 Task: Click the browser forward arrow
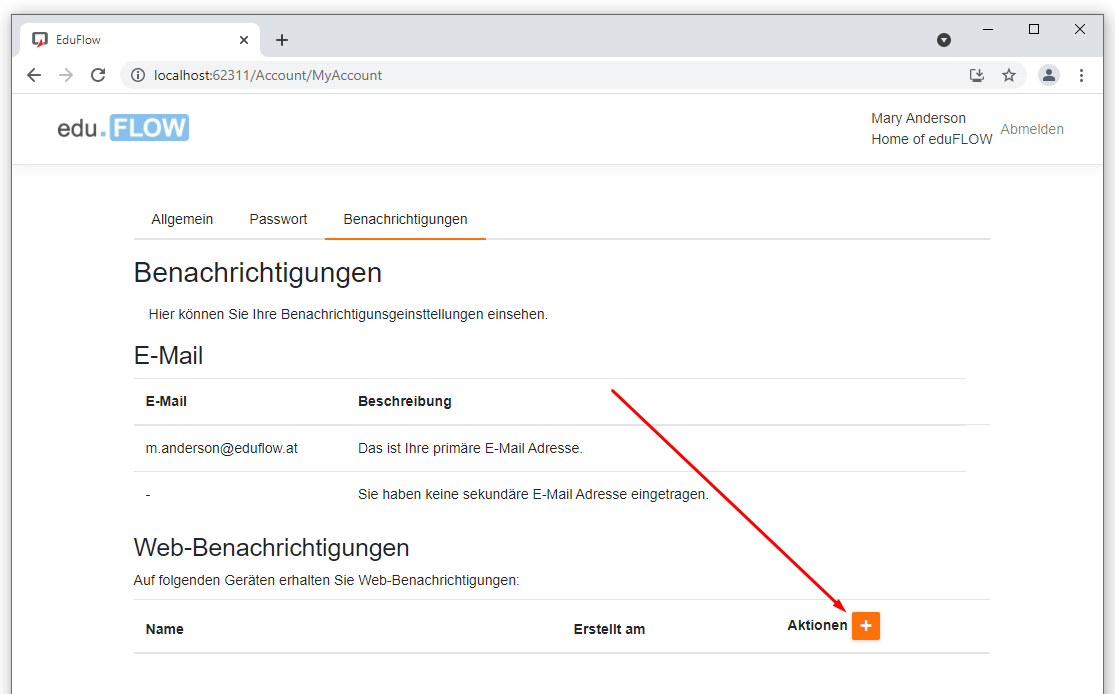(66, 75)
